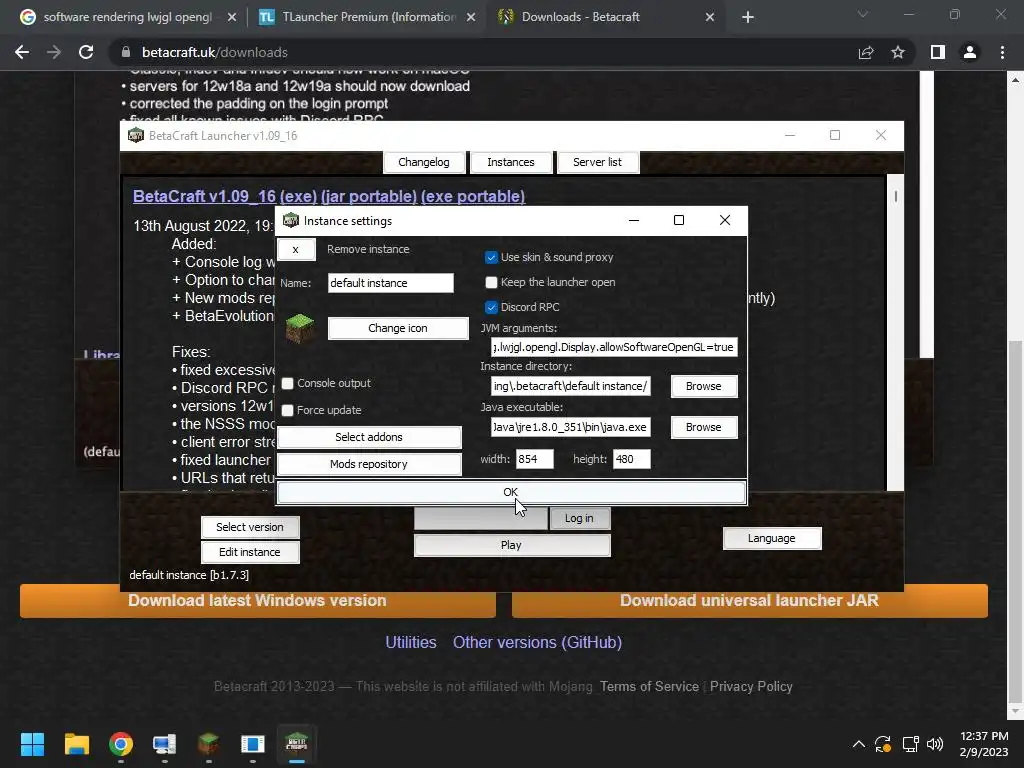The image size is (1024, 768).
Task: Show hidden tray icons chevron
Action: 859,744
